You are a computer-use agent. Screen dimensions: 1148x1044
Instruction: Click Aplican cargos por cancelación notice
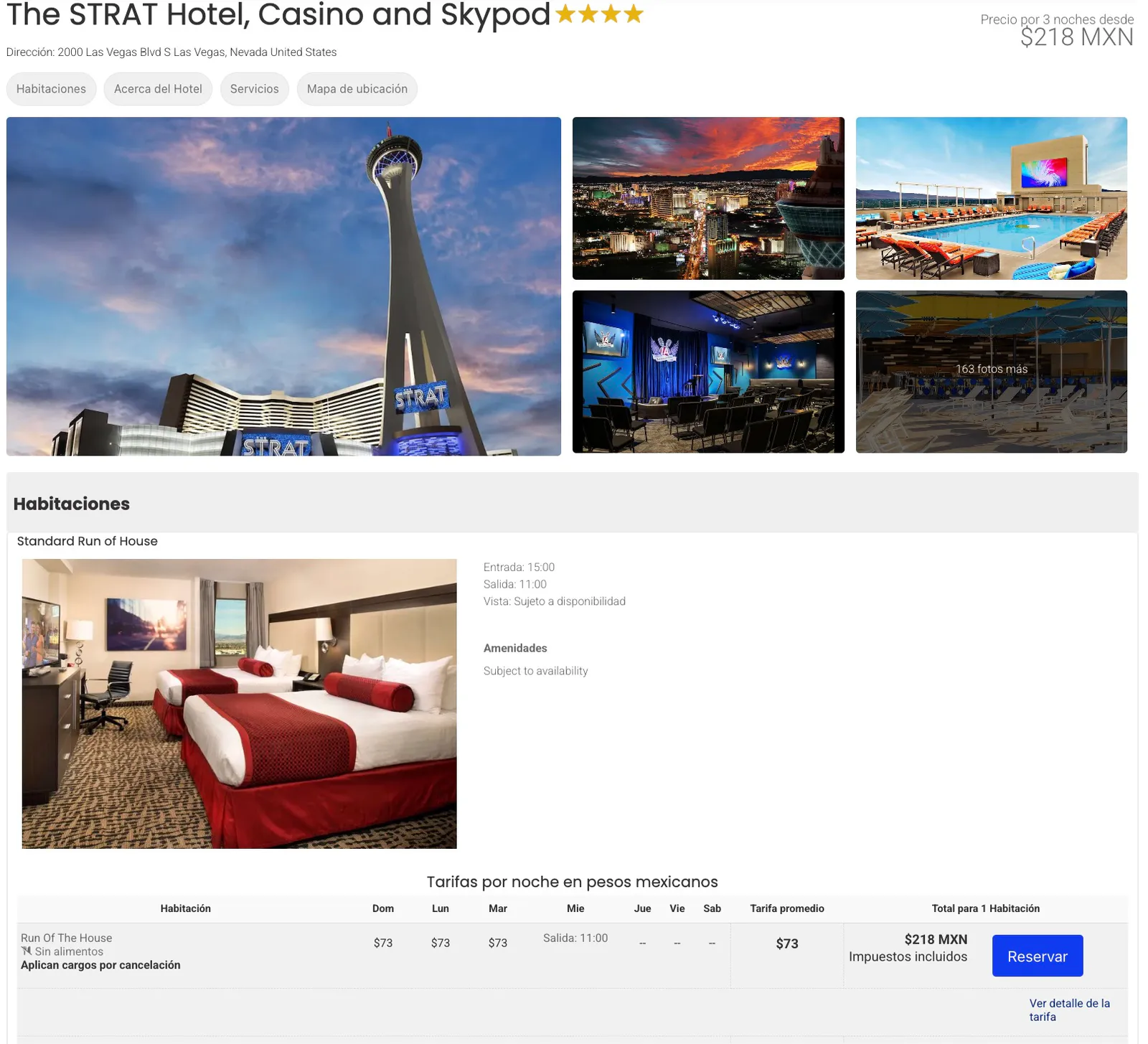100,965
